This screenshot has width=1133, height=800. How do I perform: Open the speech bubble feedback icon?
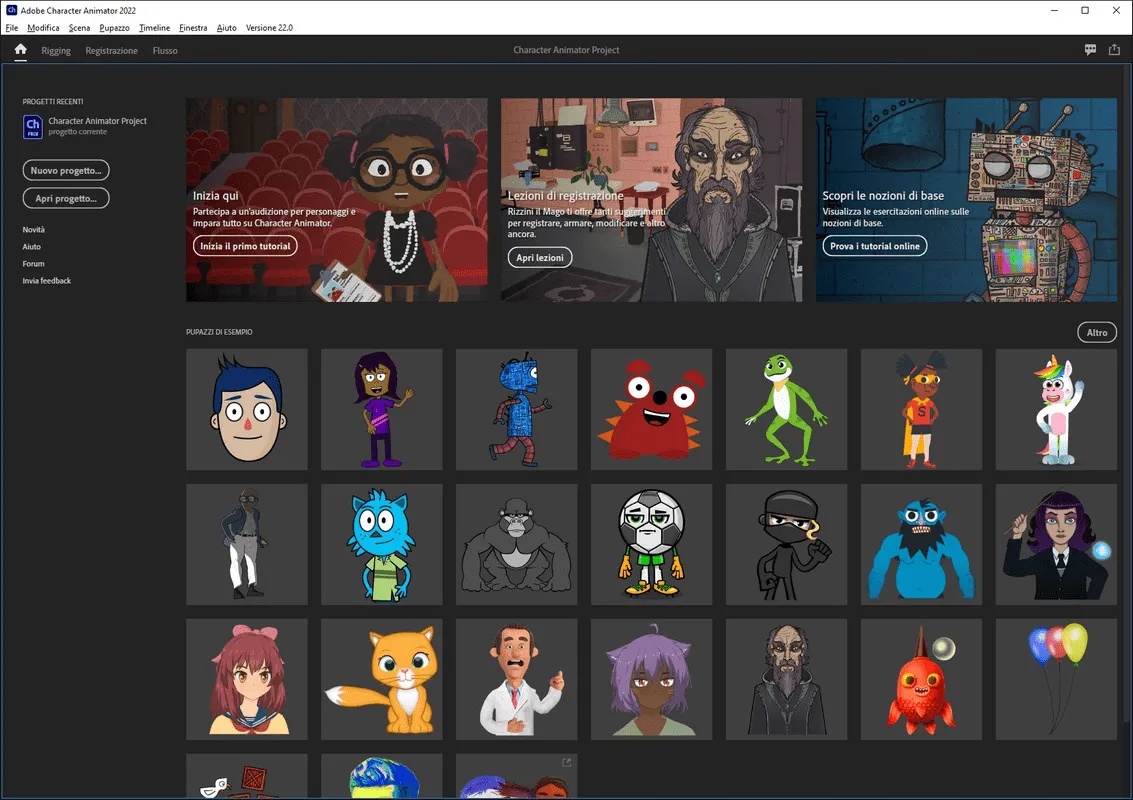(x=1090, y=50)
